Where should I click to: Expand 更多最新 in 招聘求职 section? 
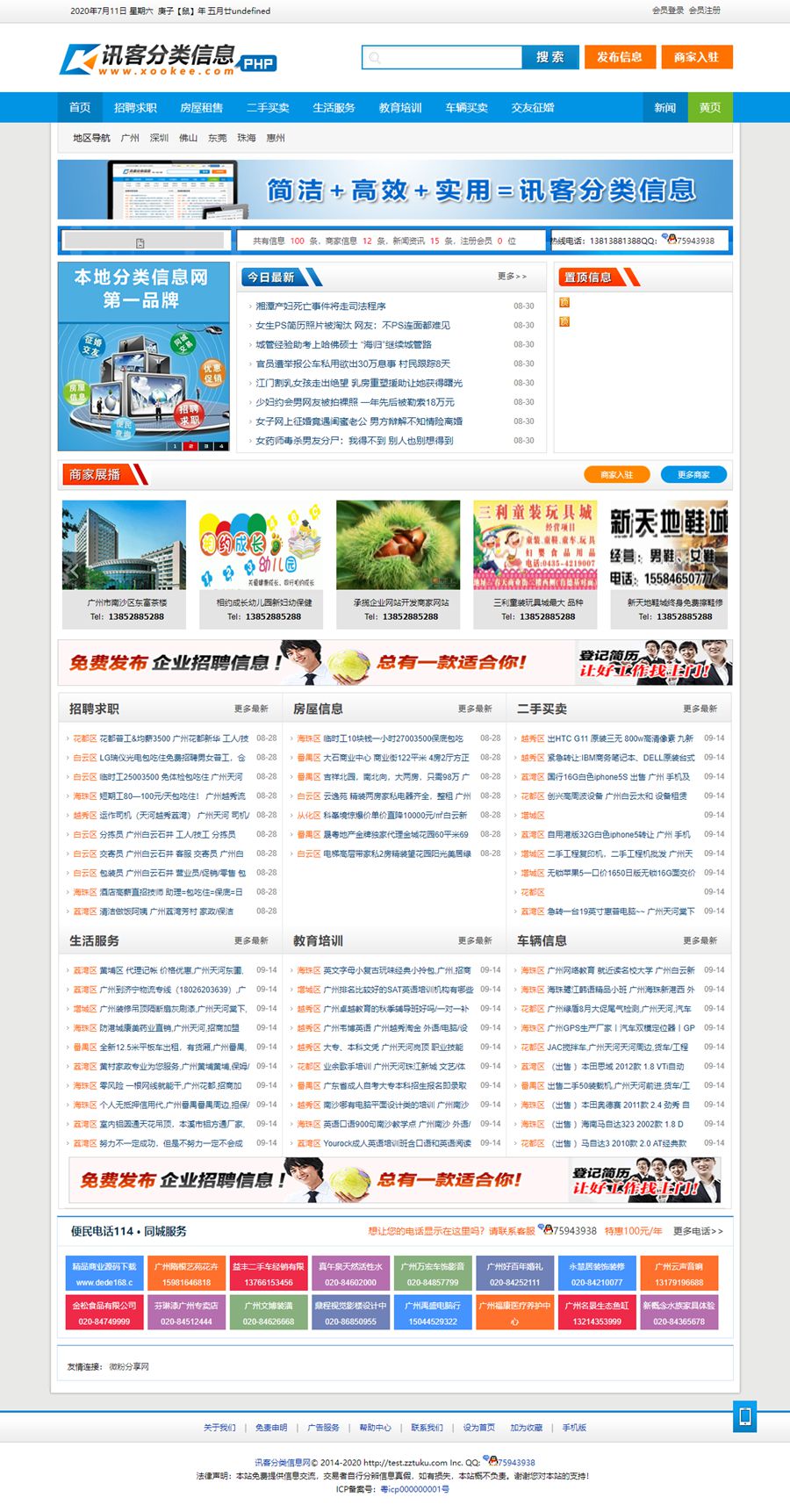coord(251,709)
